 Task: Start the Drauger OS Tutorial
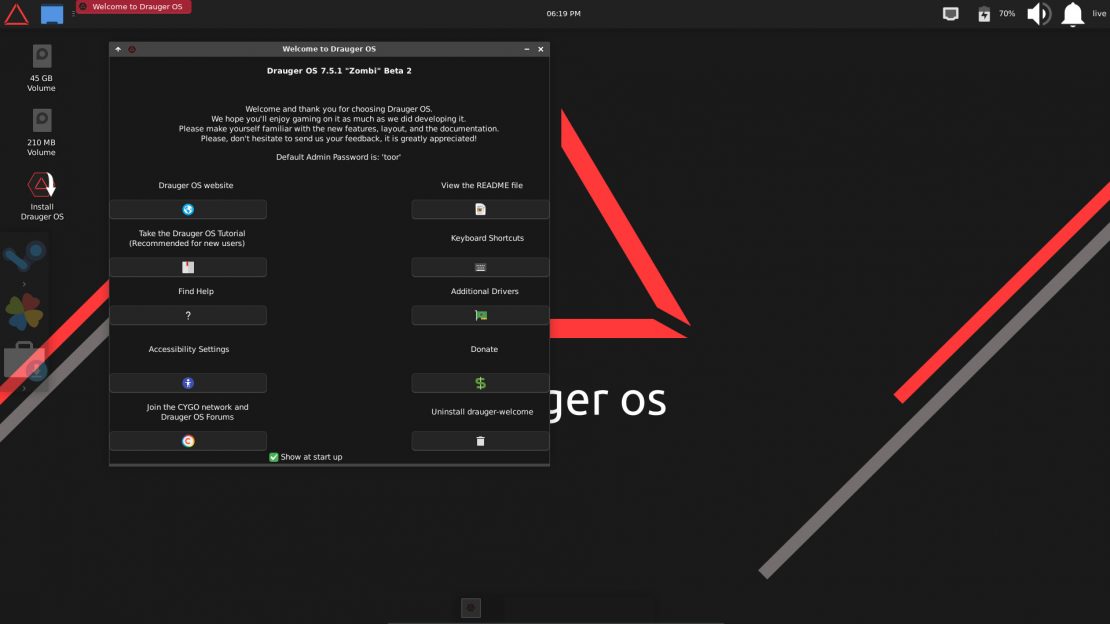[x=188, y=267]
